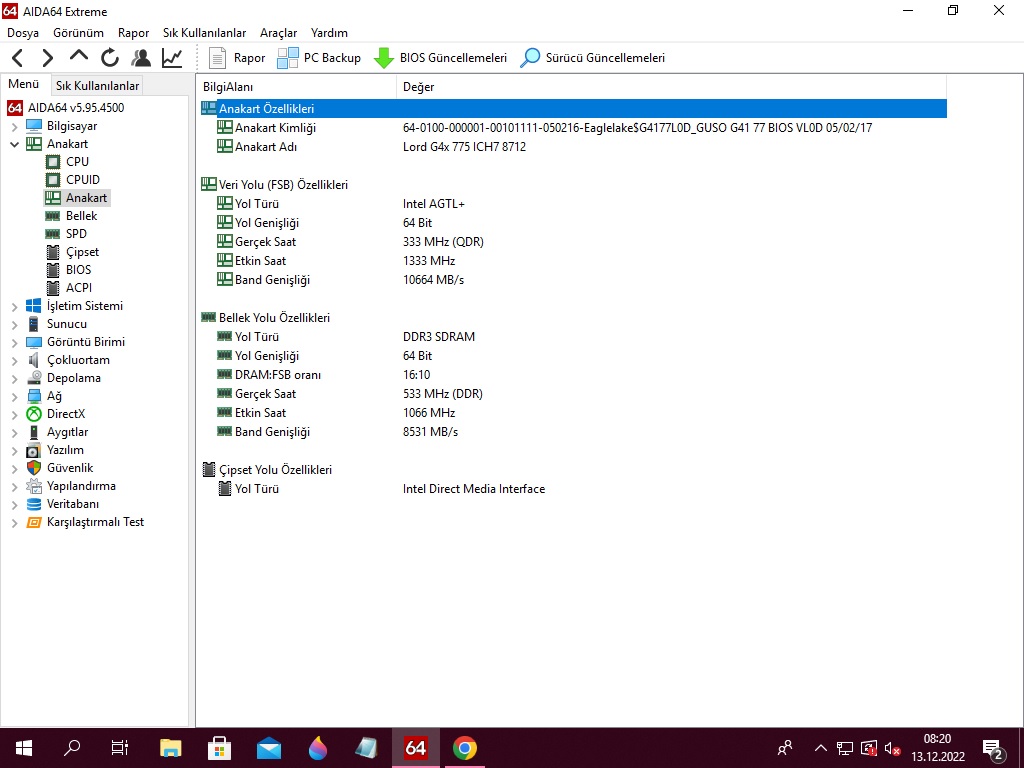Select the DRAM:FSB oranı row
This screenshot has height=768, width=1024.
tap(573, 375)
